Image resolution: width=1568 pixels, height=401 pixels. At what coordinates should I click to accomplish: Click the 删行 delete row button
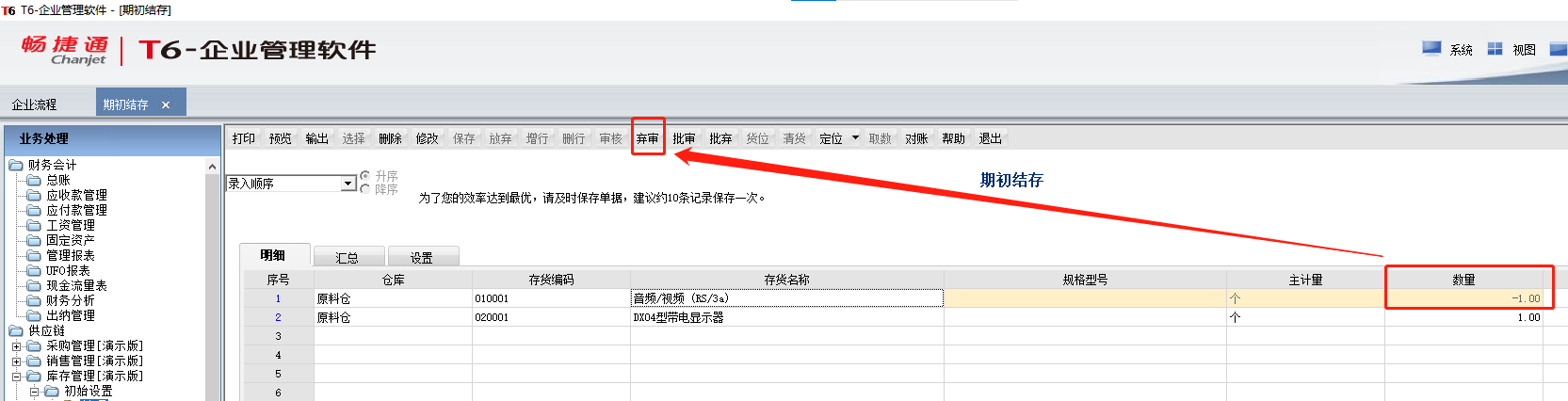574,138
